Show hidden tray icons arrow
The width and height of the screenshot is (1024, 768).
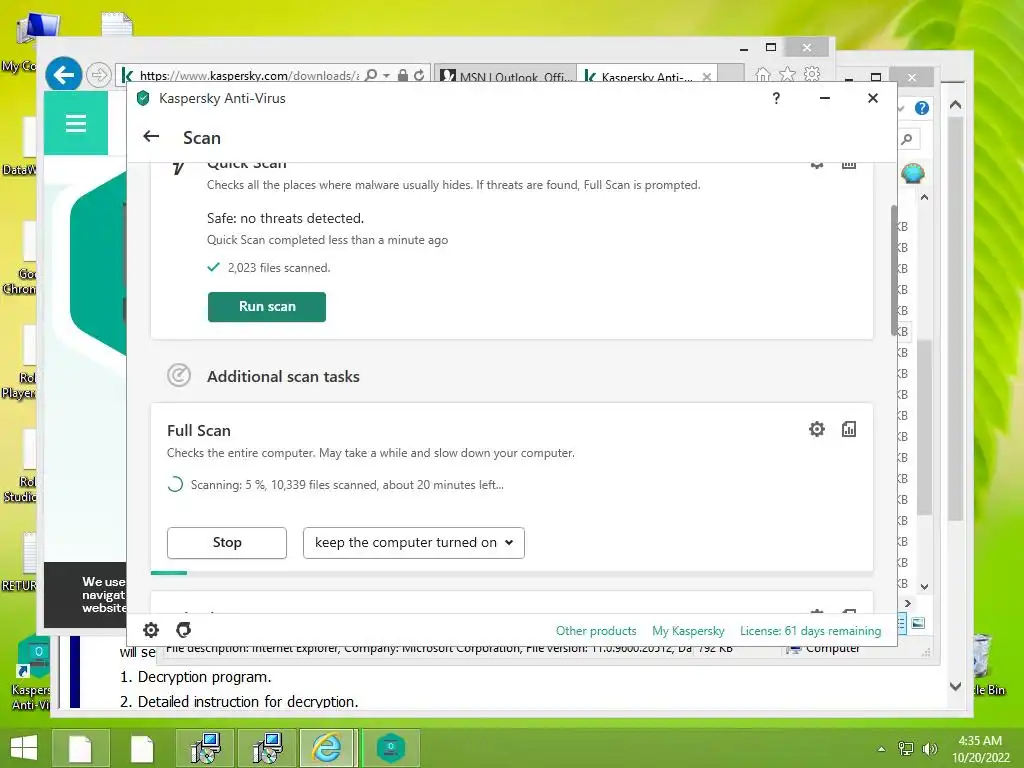pos(882,749)
